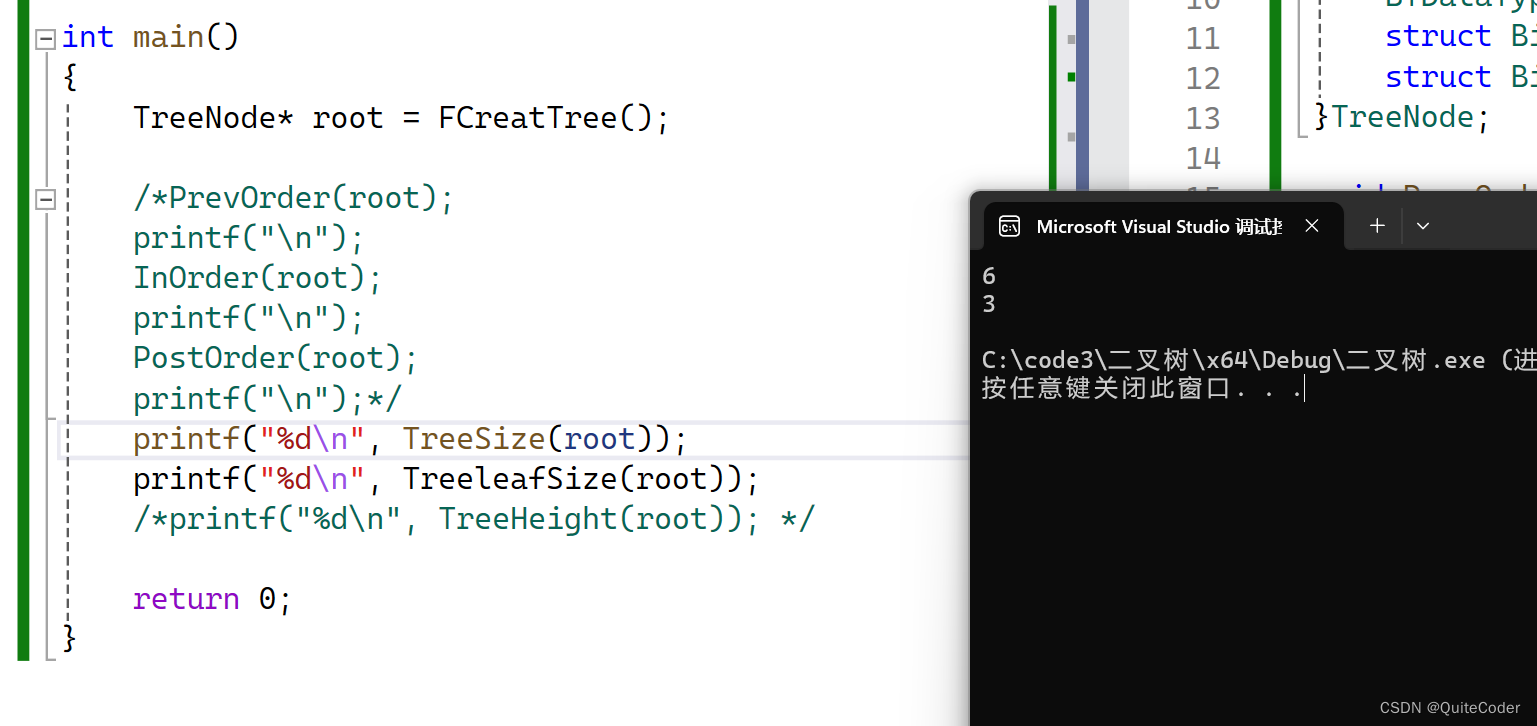Image resolution: width=1537 pixels, height=726 pixels.
Task: Add a new console tab with plus button
Action: point(1377,226)
